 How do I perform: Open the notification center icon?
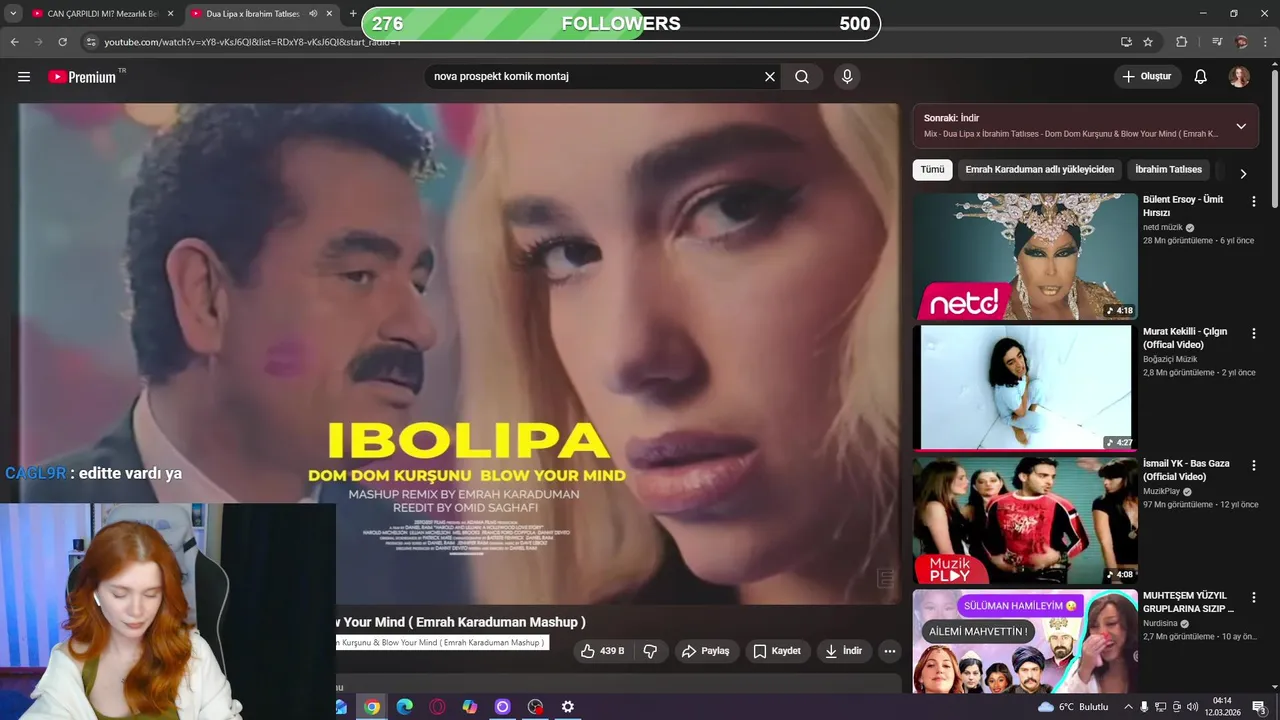coord(1259,707)
